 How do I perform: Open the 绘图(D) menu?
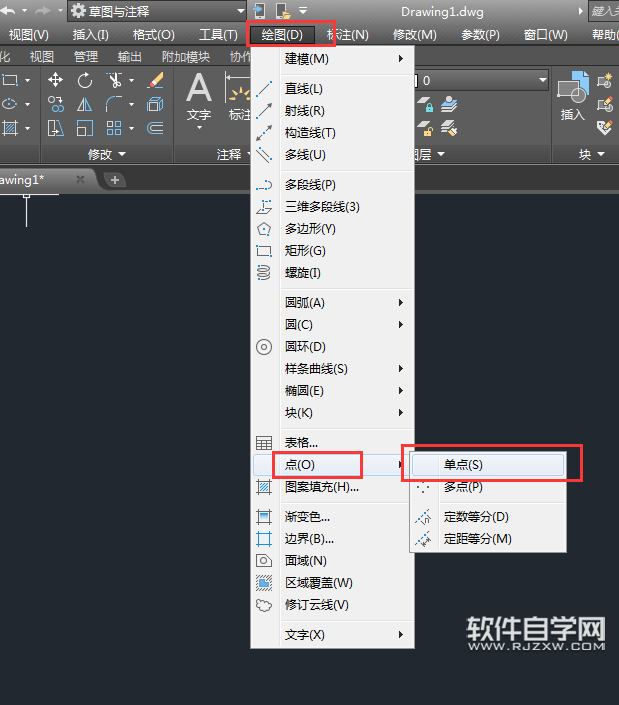pyautogui.click(x=282, y=35)
